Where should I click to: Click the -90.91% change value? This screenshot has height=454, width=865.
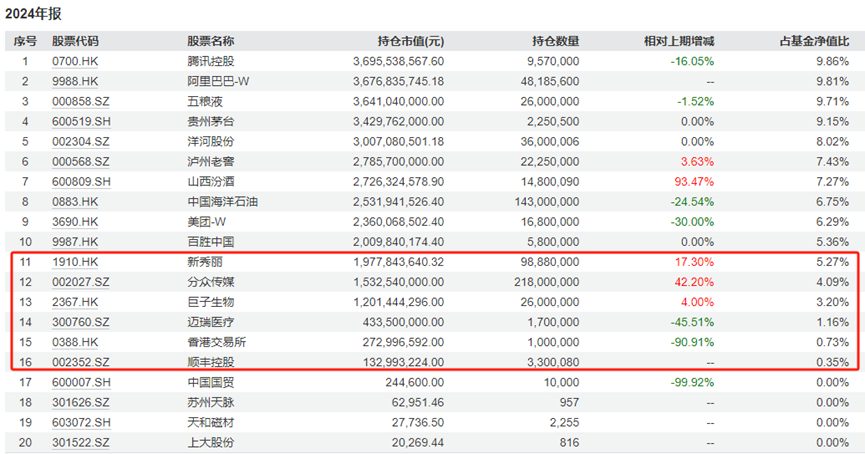tap(692, 342)
